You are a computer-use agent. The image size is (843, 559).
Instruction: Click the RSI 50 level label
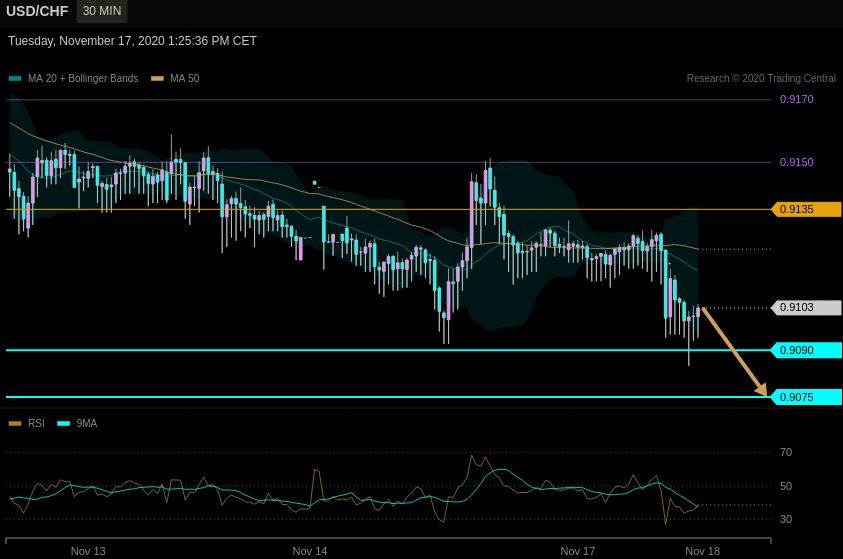(785, 486)
